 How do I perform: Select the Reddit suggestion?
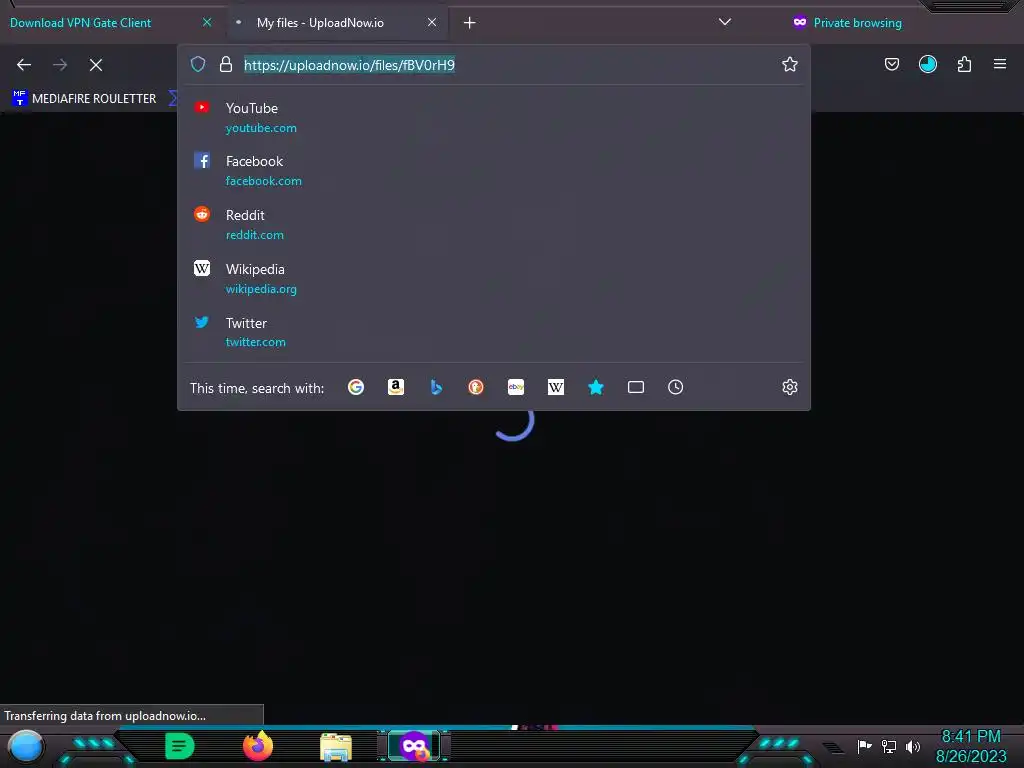click(494, 225)
